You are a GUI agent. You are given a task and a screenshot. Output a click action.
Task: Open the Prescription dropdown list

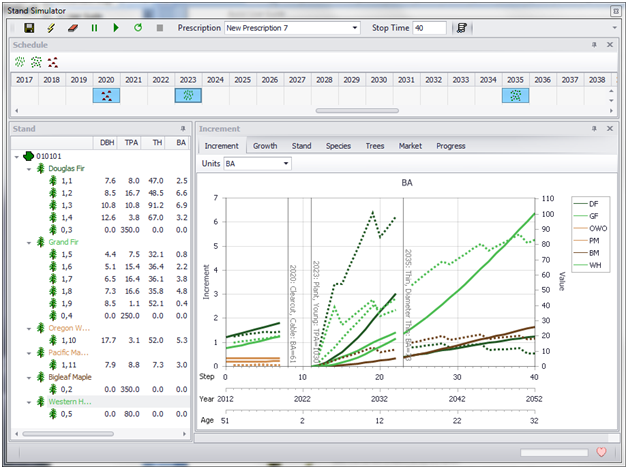pos(354,28)
